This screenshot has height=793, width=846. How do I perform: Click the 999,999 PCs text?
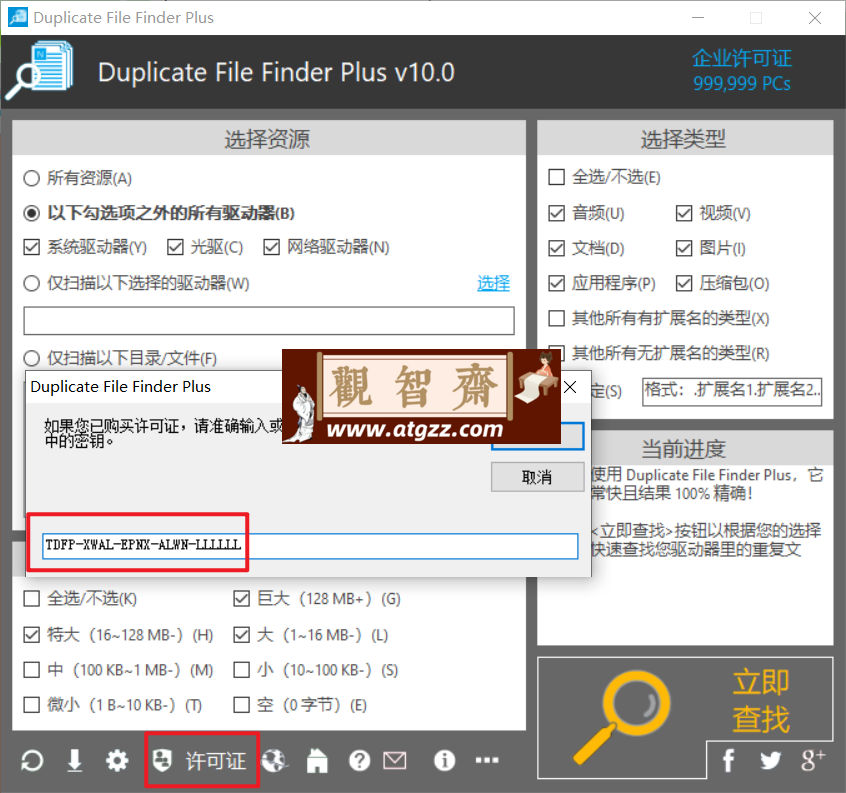click(x=742, y=84)
